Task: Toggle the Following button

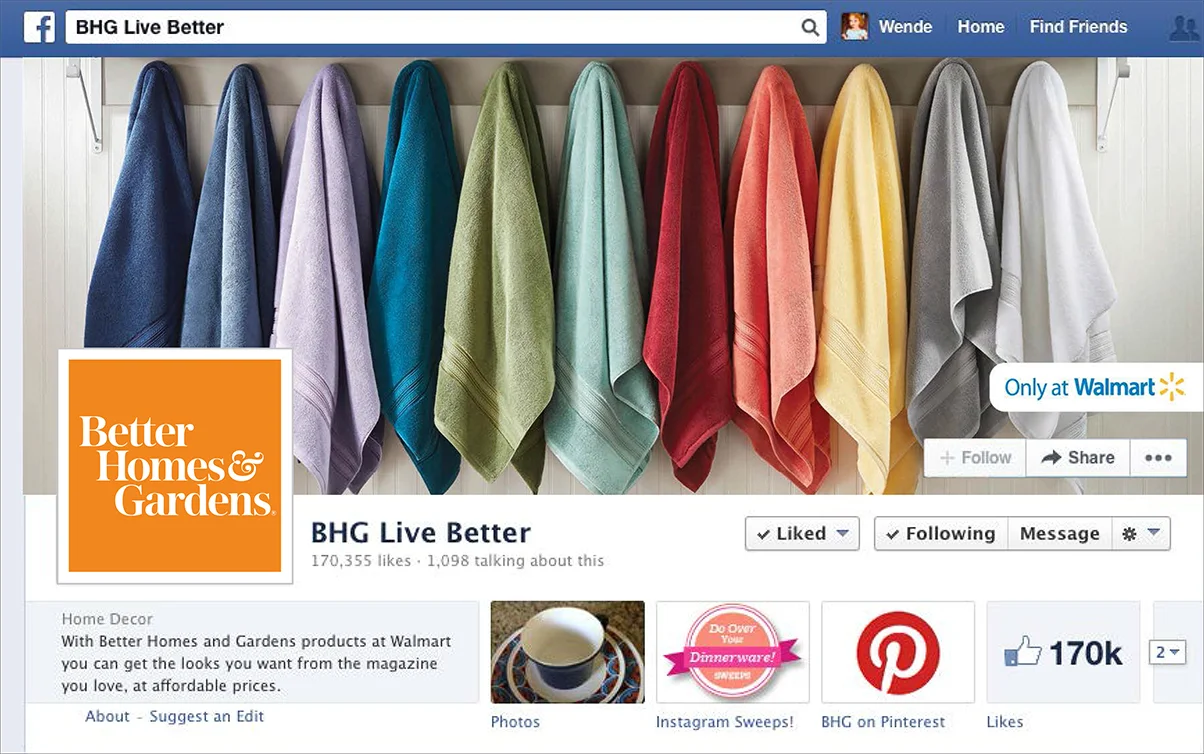Action: (941, 533)
